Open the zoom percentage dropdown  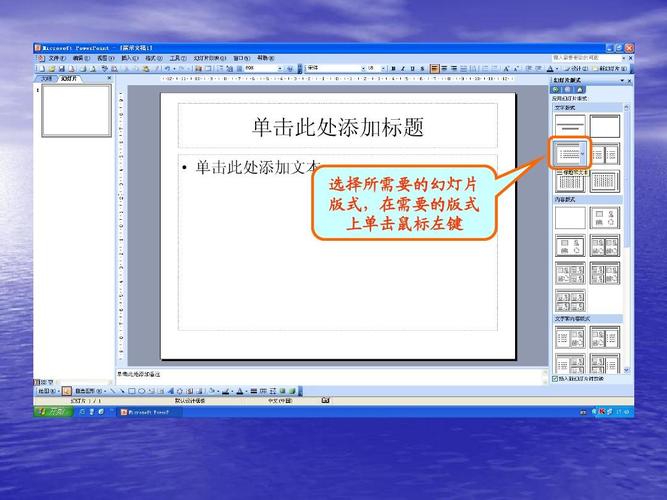click(280, 69)
